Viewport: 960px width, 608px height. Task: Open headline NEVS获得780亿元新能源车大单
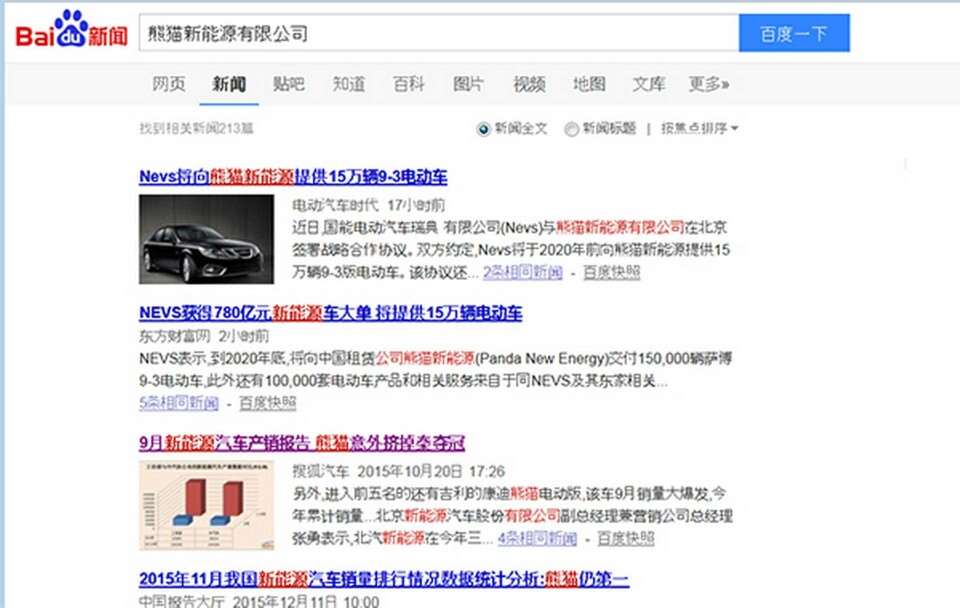point(331,313)
